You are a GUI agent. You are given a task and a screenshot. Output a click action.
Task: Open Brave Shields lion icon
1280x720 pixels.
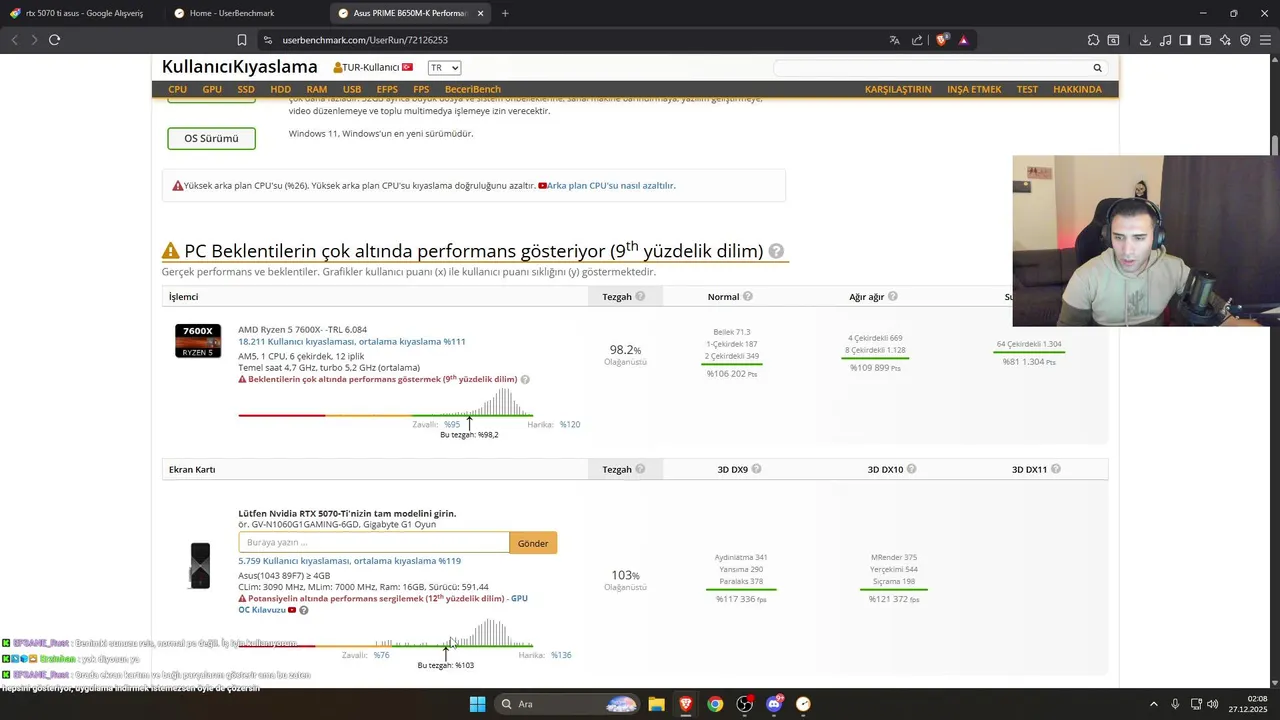941,40
